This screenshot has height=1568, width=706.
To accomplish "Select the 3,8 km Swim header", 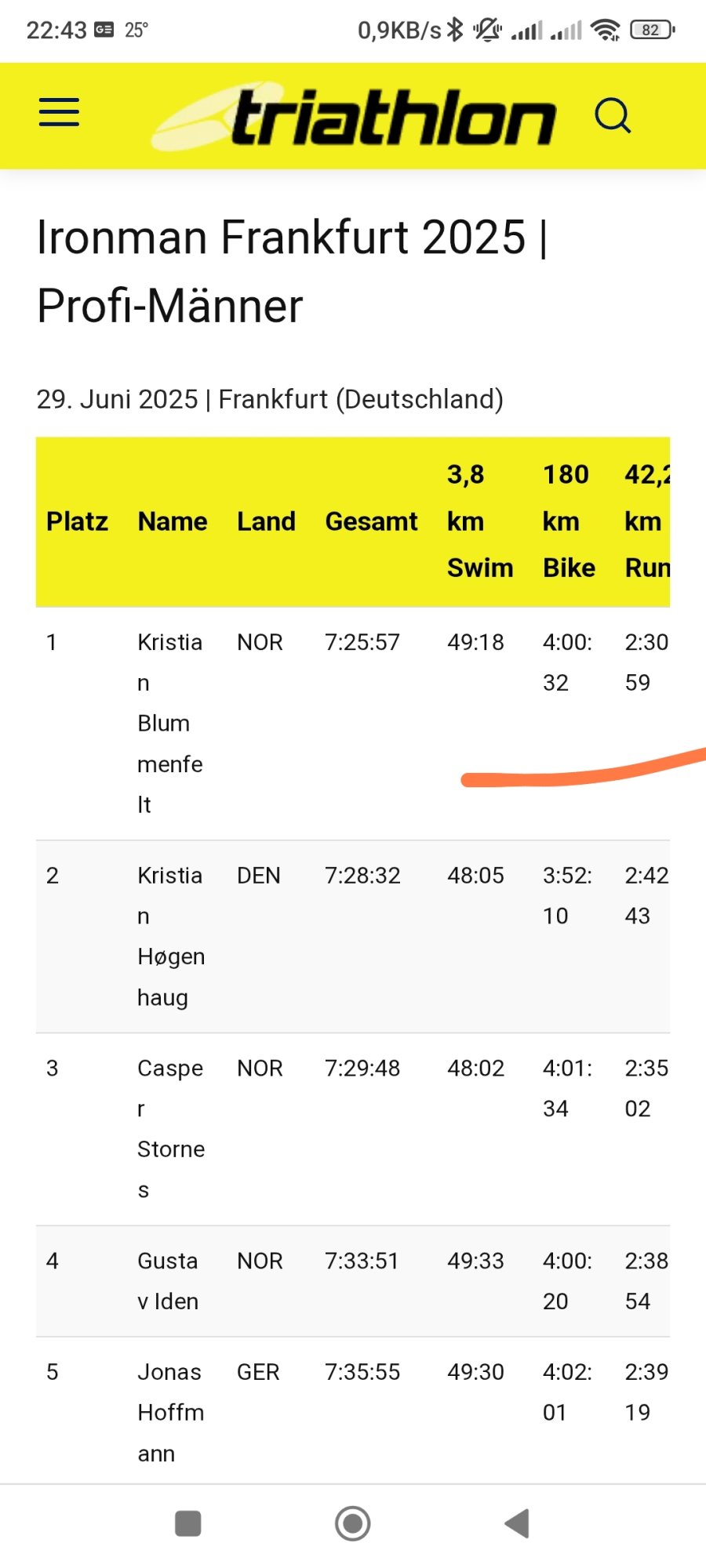I will pos(480,521).
